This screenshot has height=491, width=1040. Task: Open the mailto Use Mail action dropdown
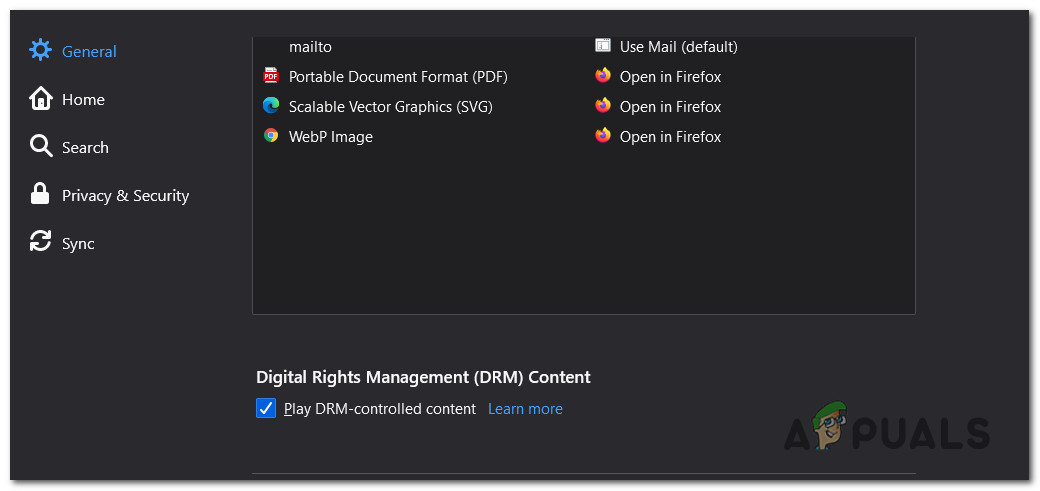point(678,46)
